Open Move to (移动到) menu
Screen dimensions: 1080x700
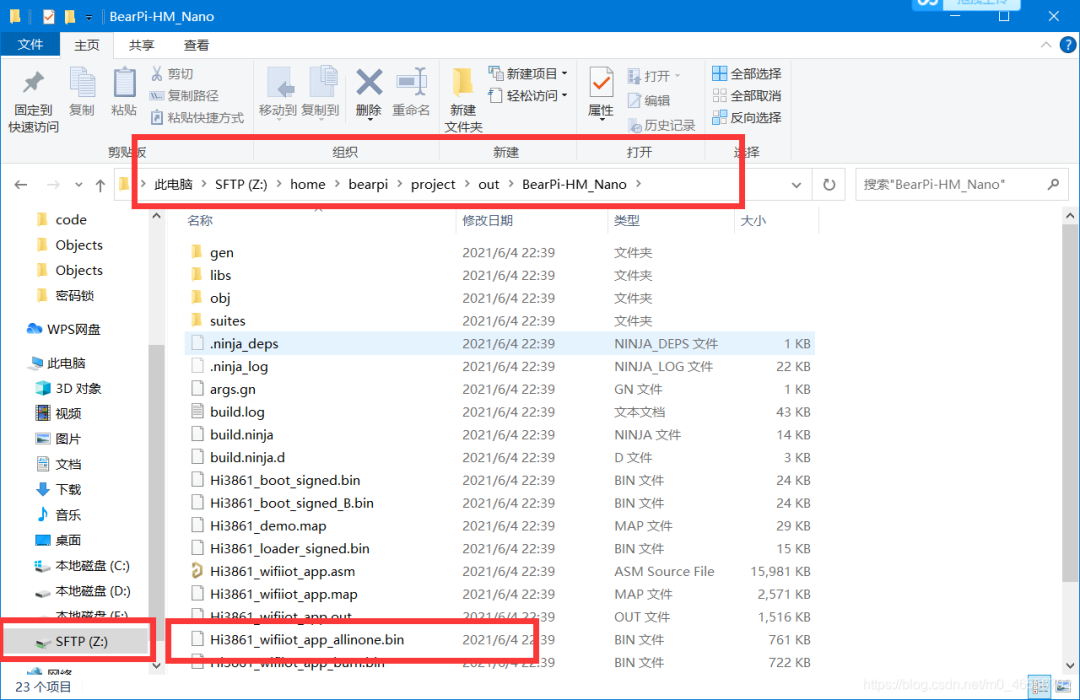tap(278, 92)
